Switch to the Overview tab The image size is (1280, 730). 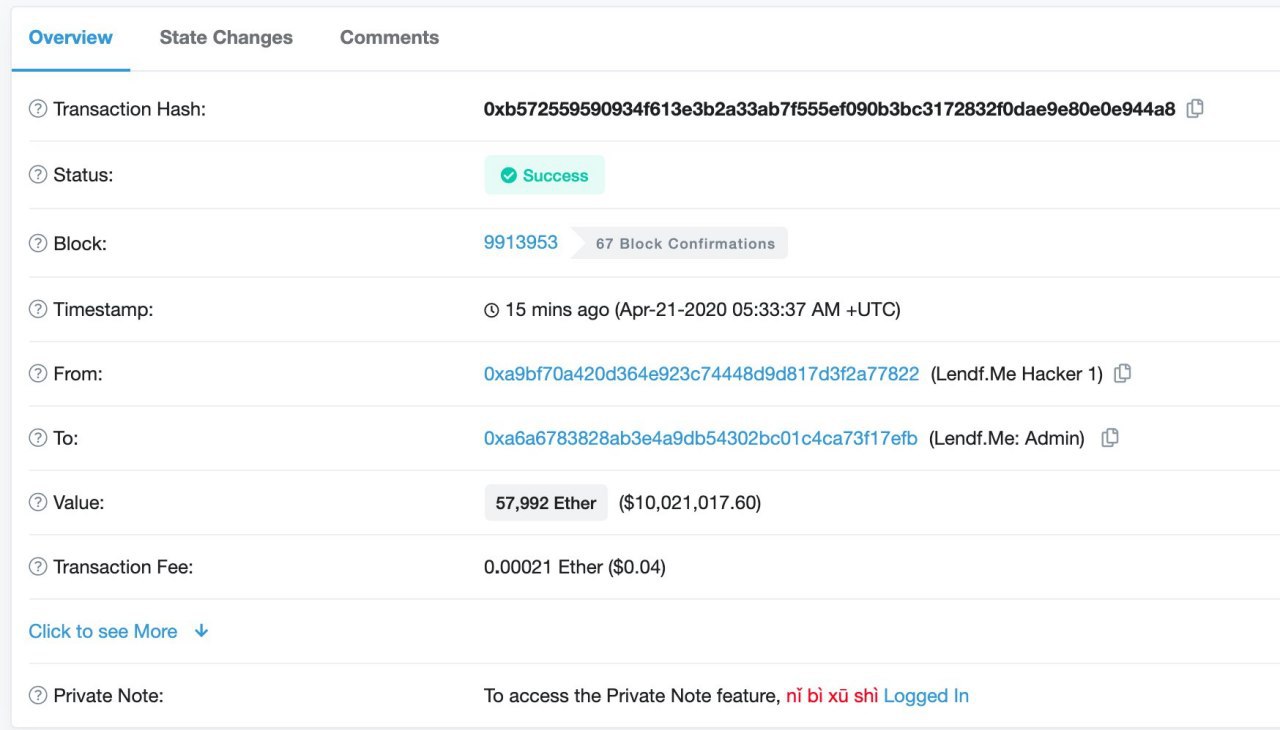coord(71,37)
